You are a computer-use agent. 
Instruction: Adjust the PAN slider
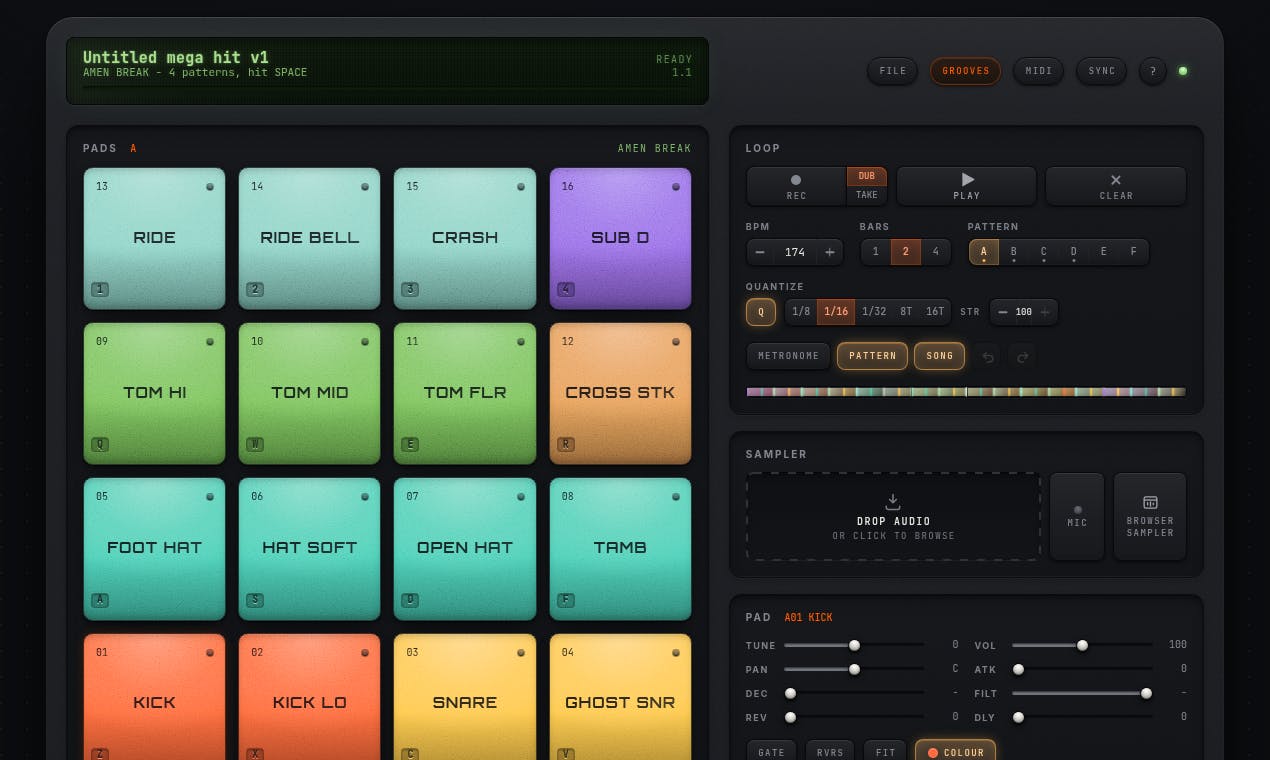coord(854,669)
